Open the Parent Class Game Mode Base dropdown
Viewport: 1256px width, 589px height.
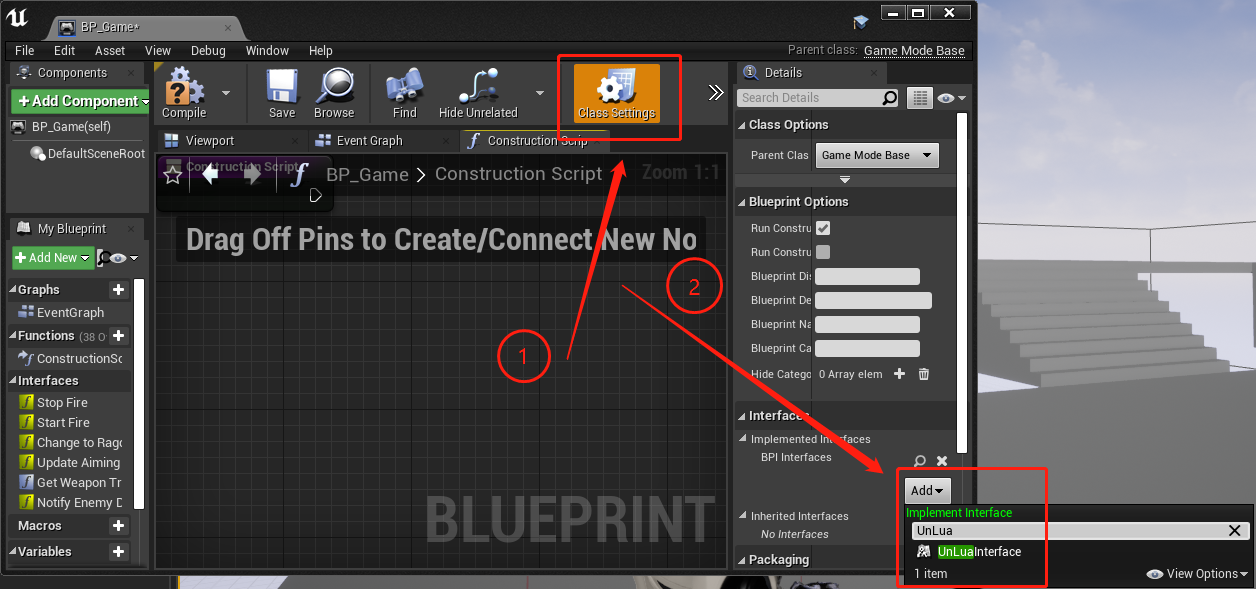[877, 155]
